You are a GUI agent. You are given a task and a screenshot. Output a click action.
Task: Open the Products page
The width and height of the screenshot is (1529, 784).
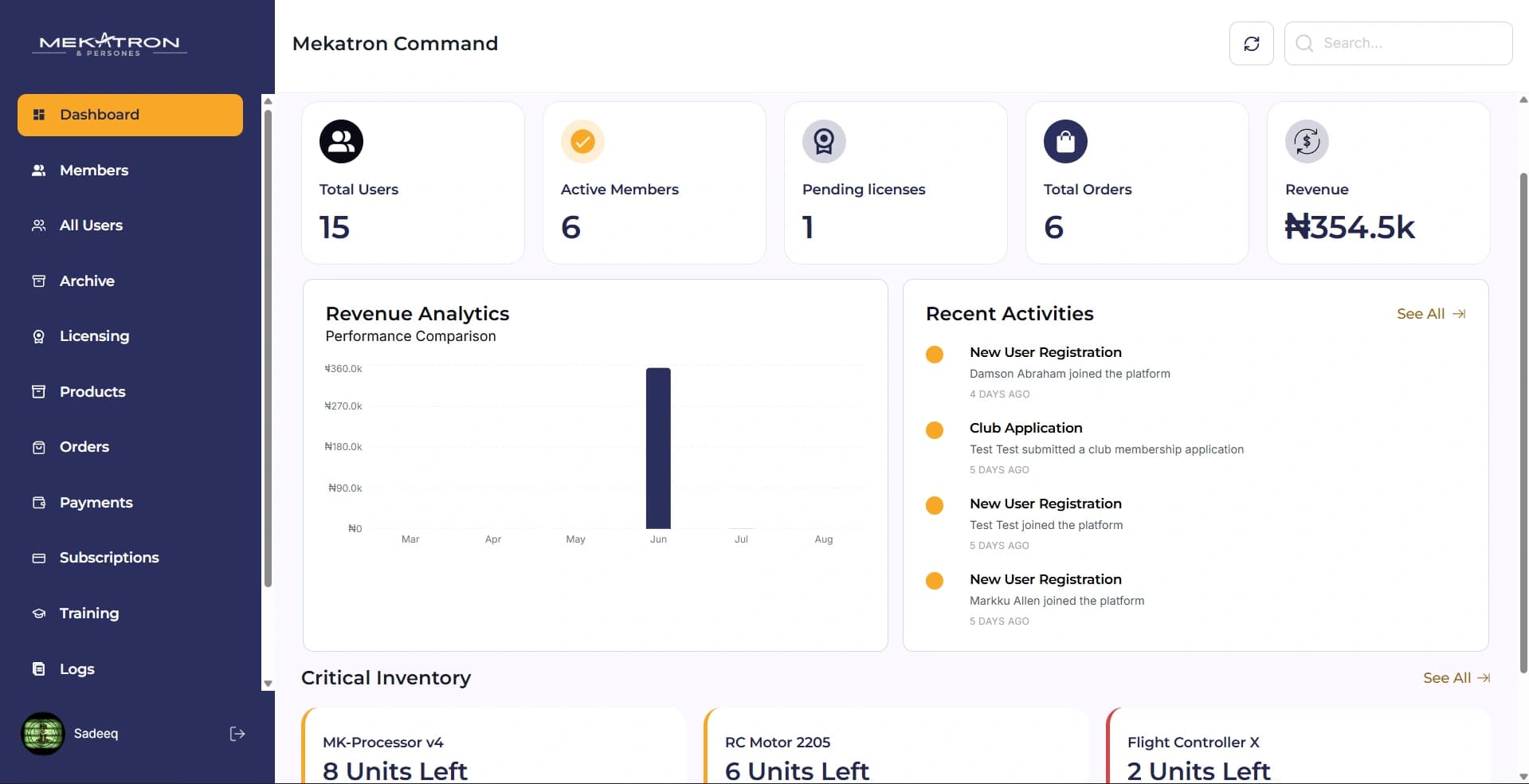(130, 391)
